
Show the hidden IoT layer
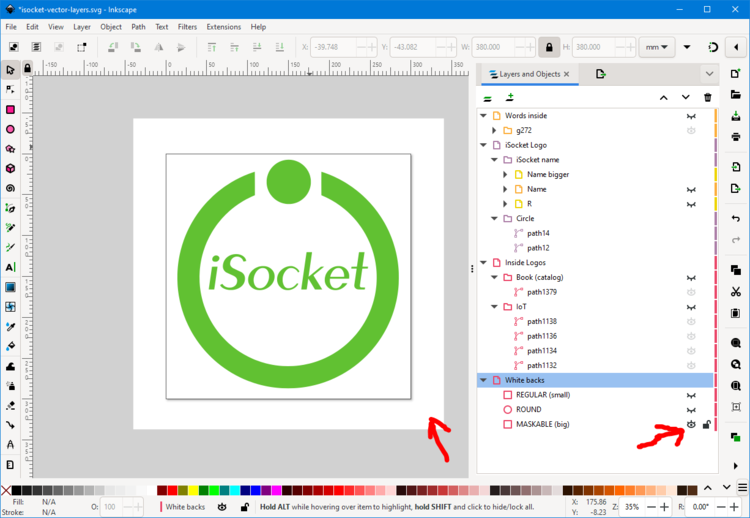tap(691, 307)
